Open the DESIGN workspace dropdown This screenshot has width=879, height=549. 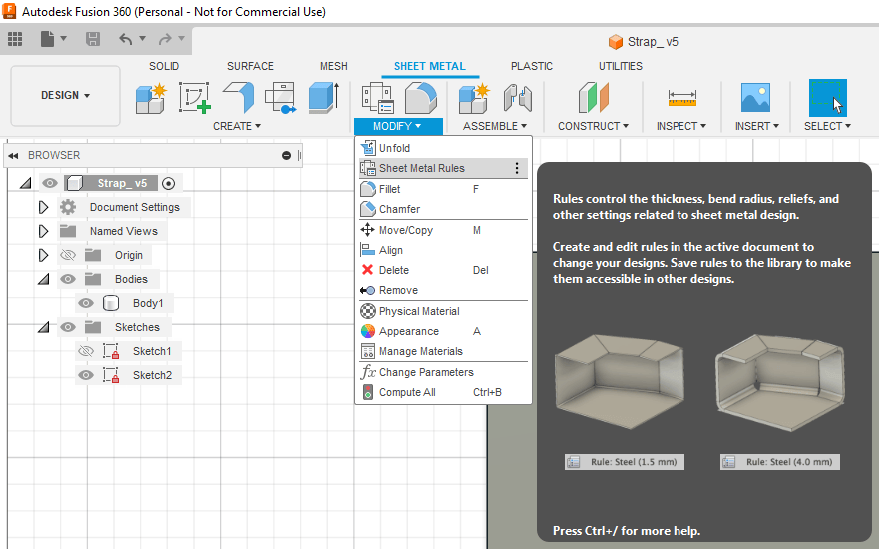(65, 95)
